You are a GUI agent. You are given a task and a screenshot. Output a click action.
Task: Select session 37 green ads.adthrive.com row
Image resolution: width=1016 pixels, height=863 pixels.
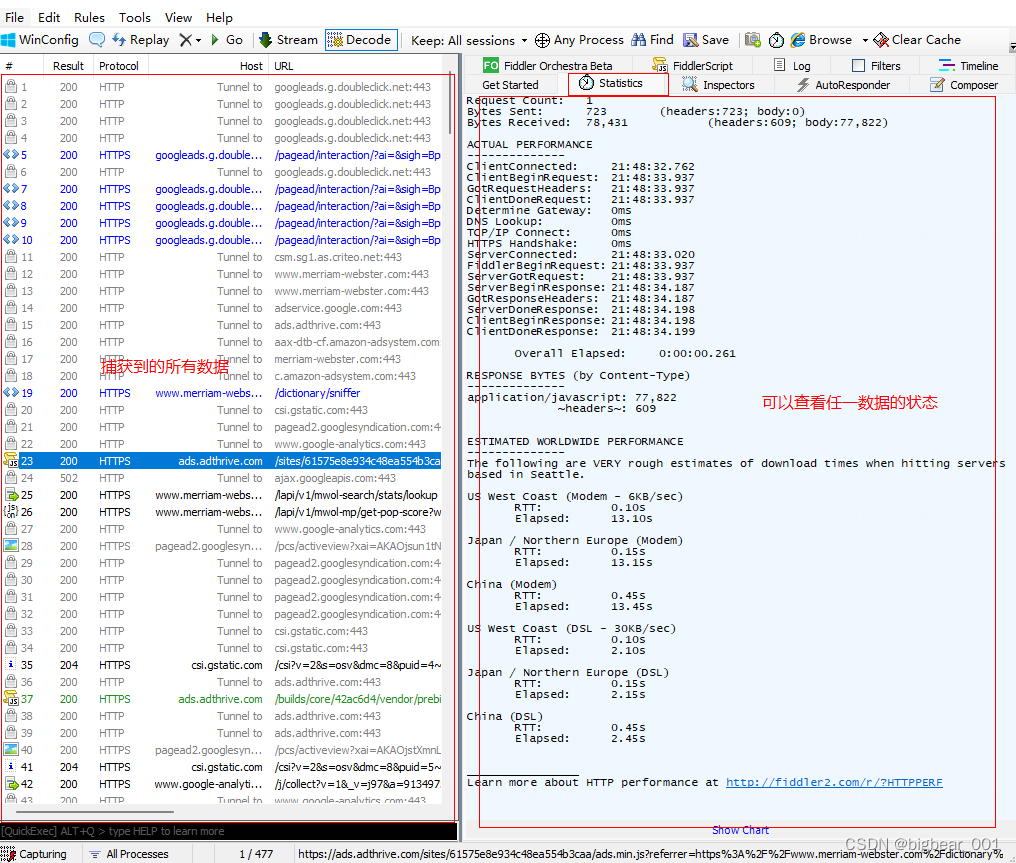(222, 699)
